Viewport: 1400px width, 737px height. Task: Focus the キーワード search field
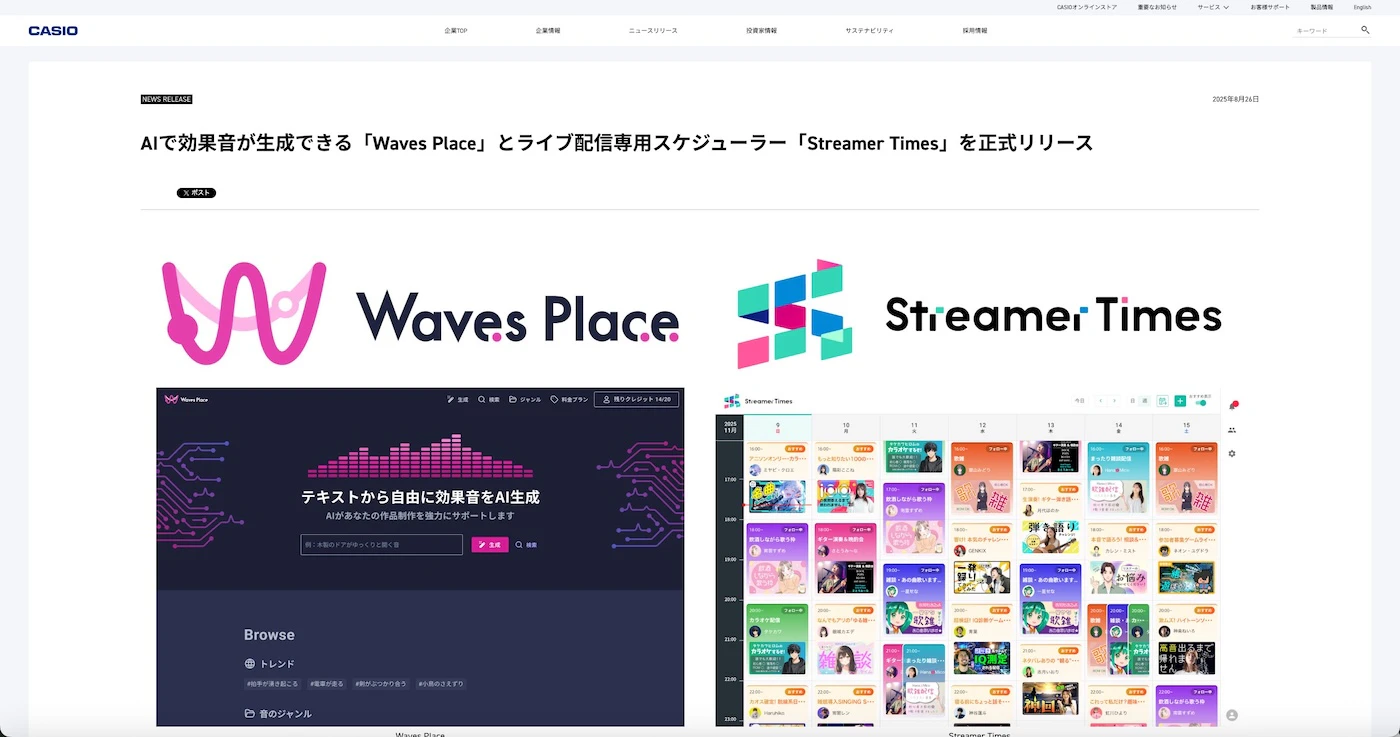(1326, 31)
